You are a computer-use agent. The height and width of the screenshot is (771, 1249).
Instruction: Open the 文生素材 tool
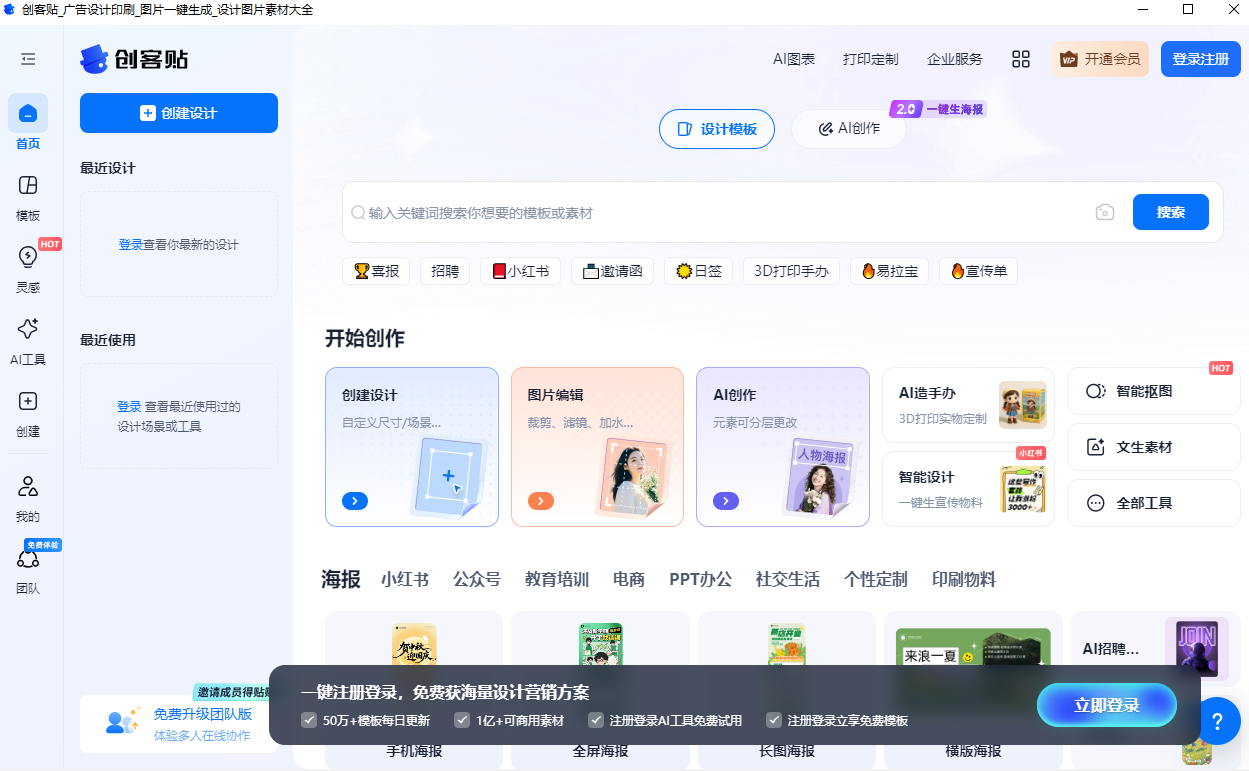[x=1153, y=446]
